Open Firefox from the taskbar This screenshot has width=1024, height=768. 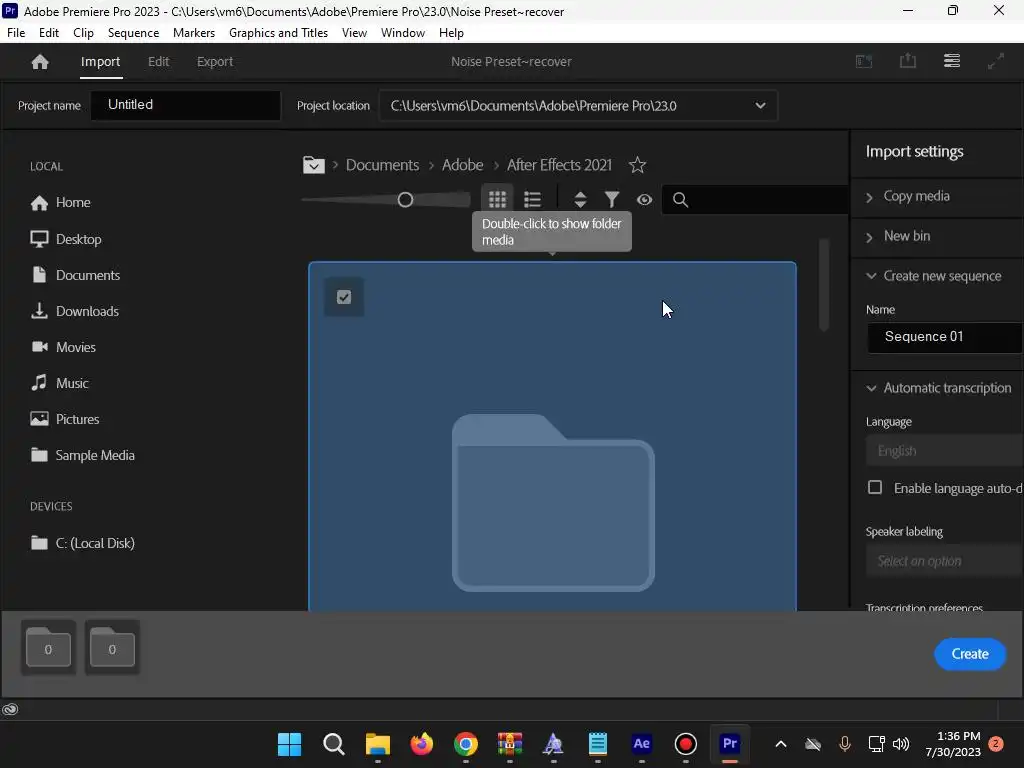(421, 744)
